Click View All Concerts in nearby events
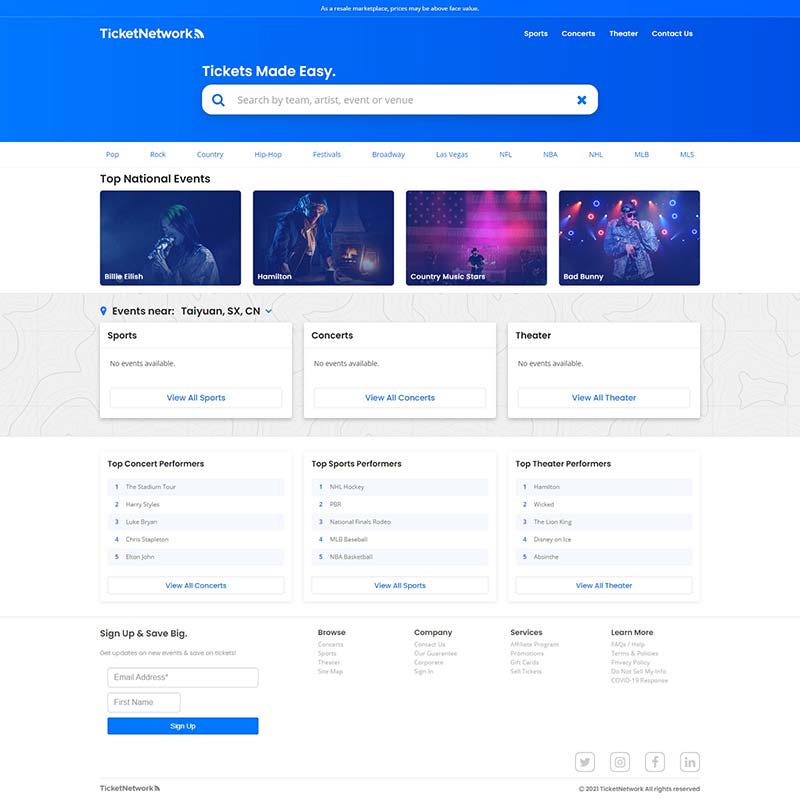Image resolution: width=800 pixels, height=799 pixels. point(400,397)
